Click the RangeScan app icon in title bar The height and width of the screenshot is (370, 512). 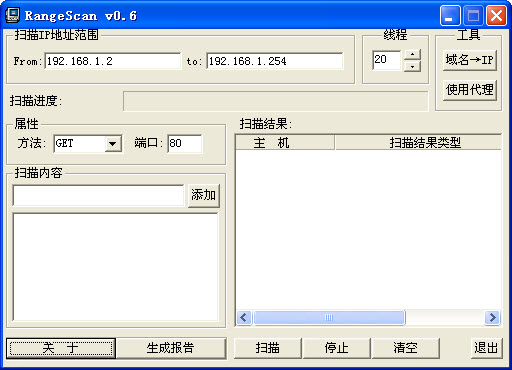12,15
